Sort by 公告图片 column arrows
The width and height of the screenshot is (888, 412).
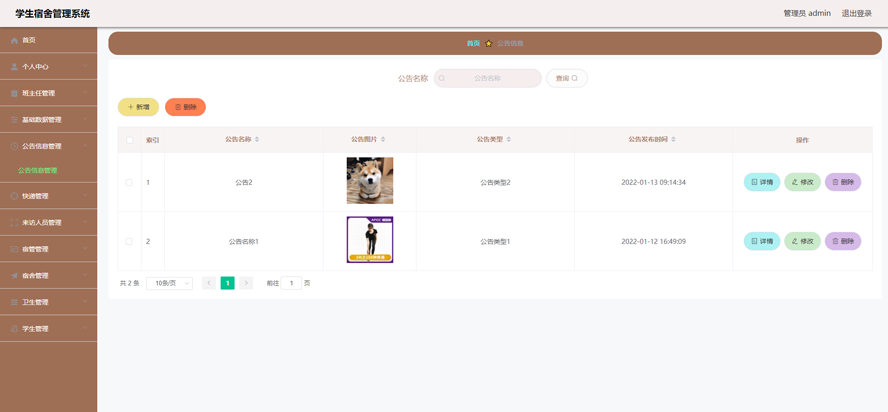383,139
